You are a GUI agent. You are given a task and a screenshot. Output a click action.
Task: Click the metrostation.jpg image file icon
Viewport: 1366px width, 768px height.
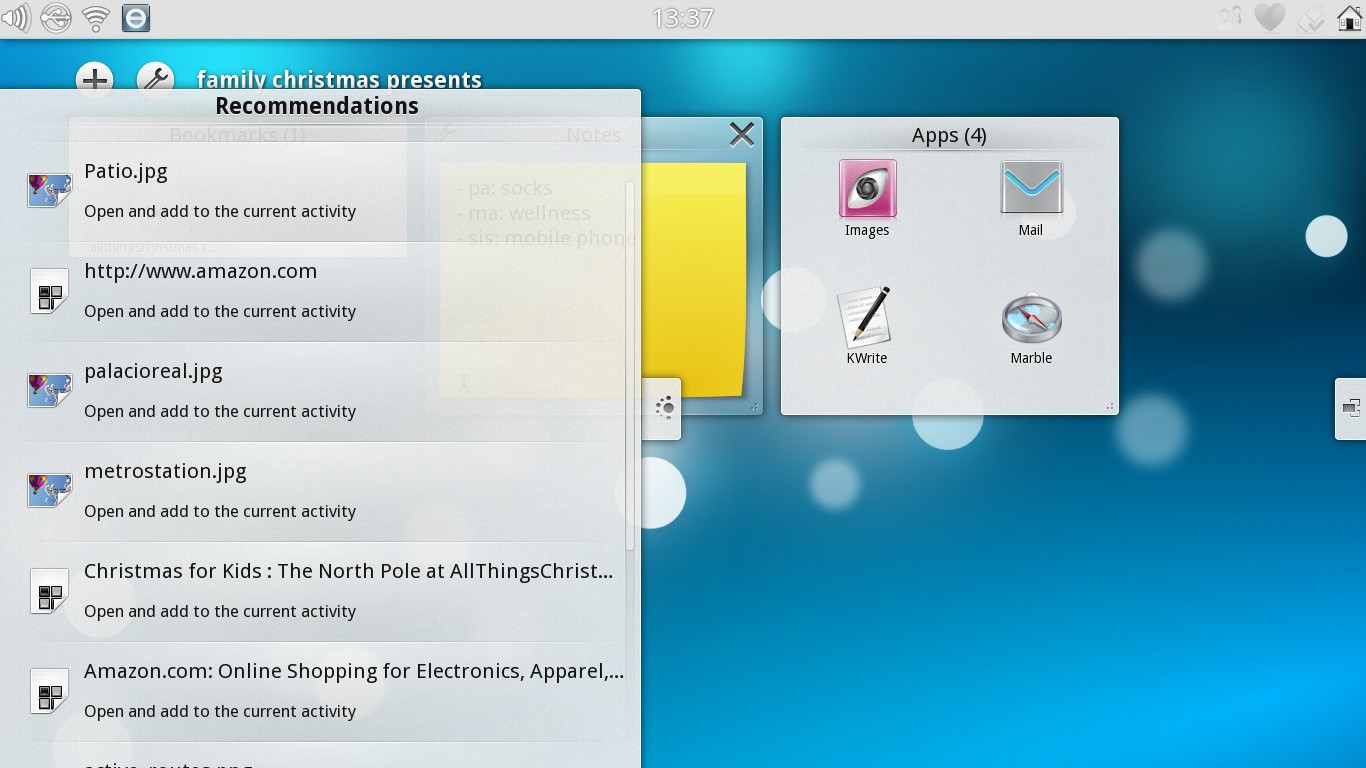50,490
